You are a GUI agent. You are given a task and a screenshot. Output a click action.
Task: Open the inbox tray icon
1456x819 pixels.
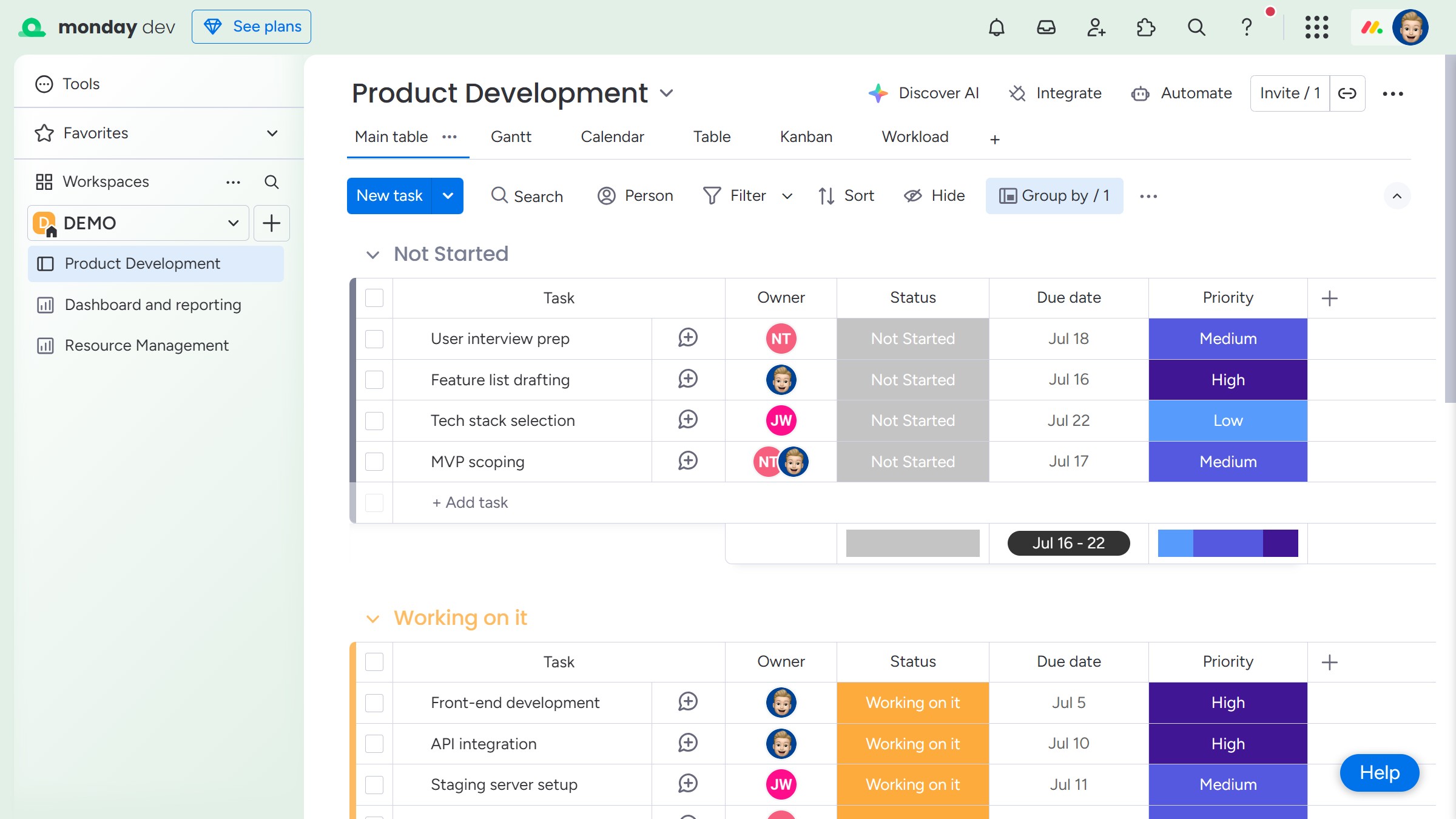(1046, 27)
